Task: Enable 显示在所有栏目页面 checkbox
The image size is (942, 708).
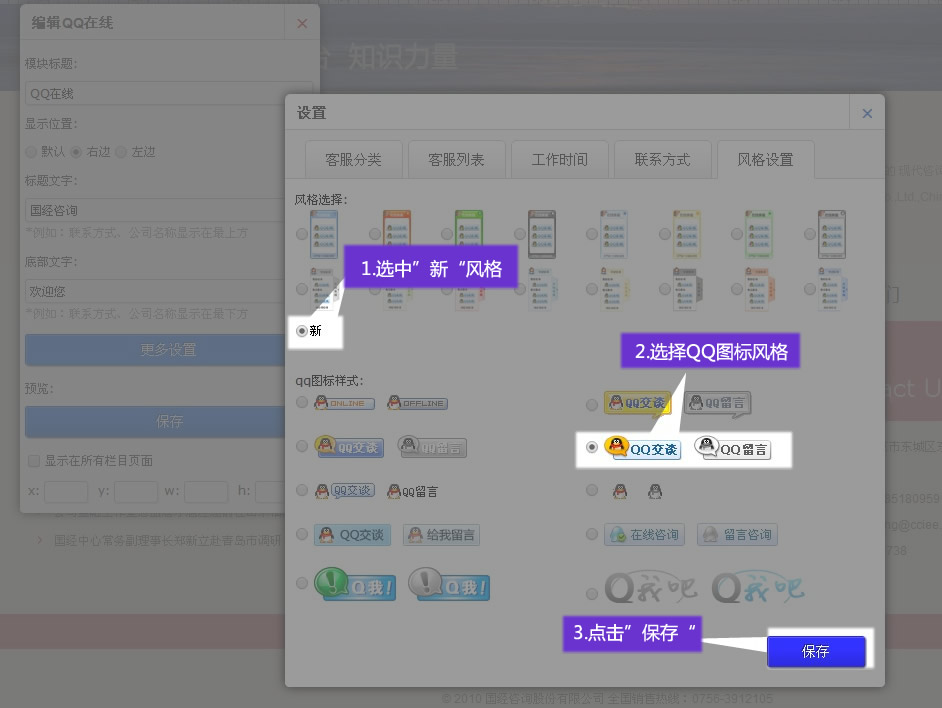Action: tap(34, 461)
